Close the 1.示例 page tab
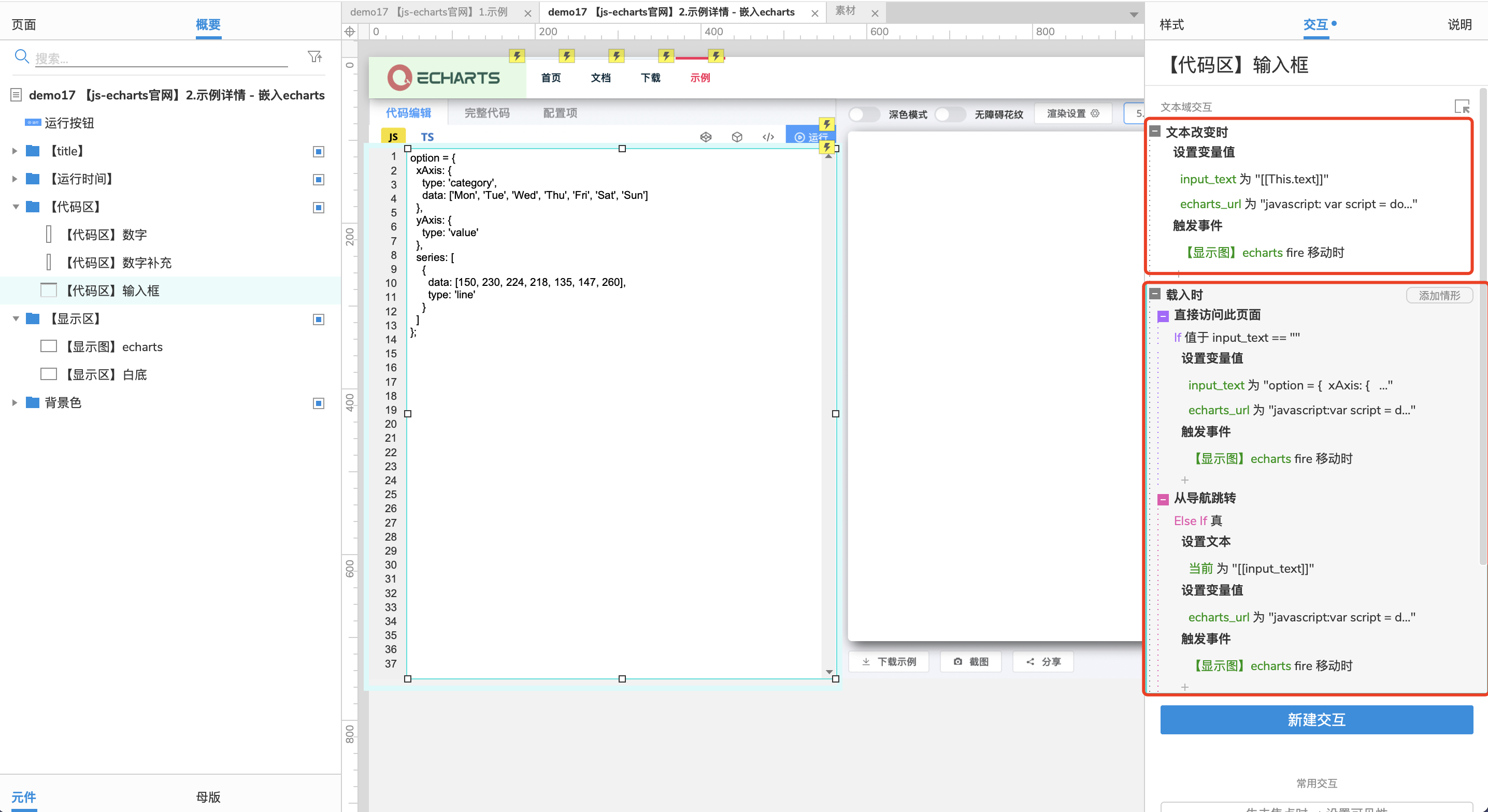Viewport: 1488px width, 812px height. click(527, 13)
